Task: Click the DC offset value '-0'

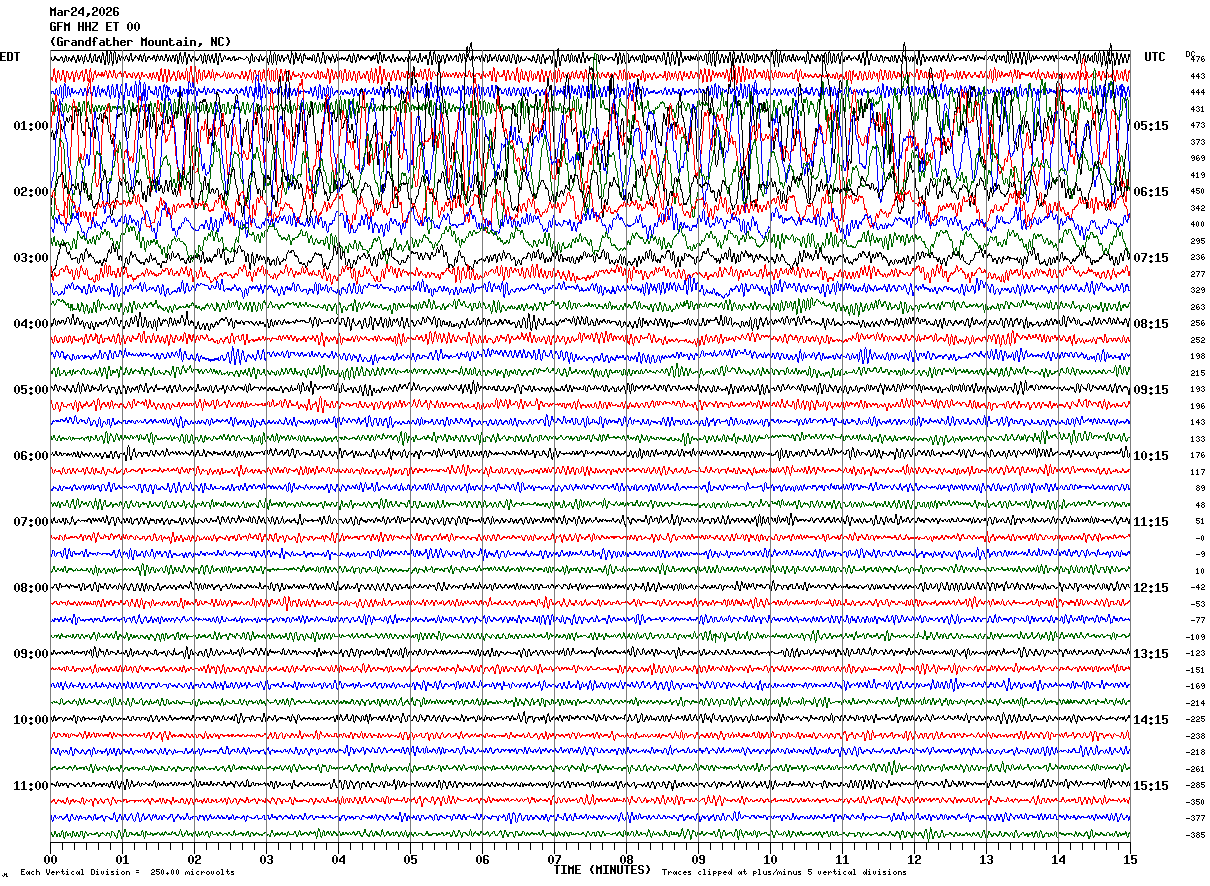Action: click(x=1199, y=538)
